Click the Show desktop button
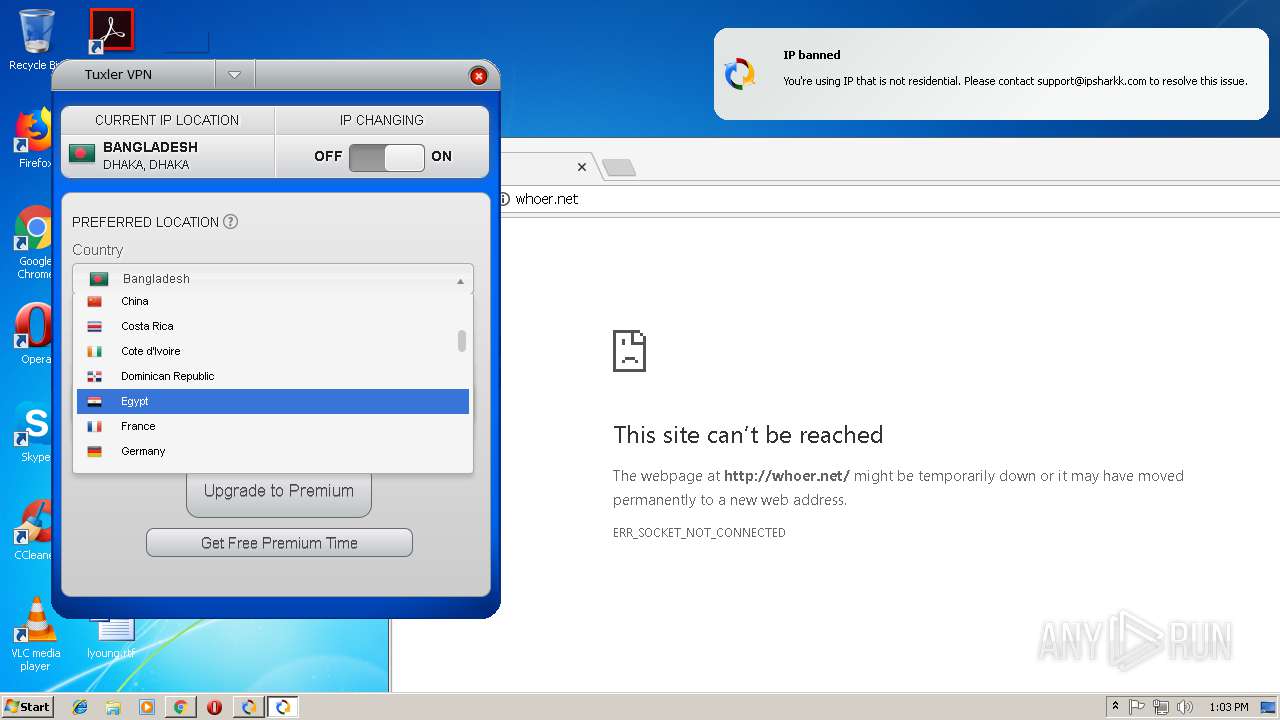 1270,707
